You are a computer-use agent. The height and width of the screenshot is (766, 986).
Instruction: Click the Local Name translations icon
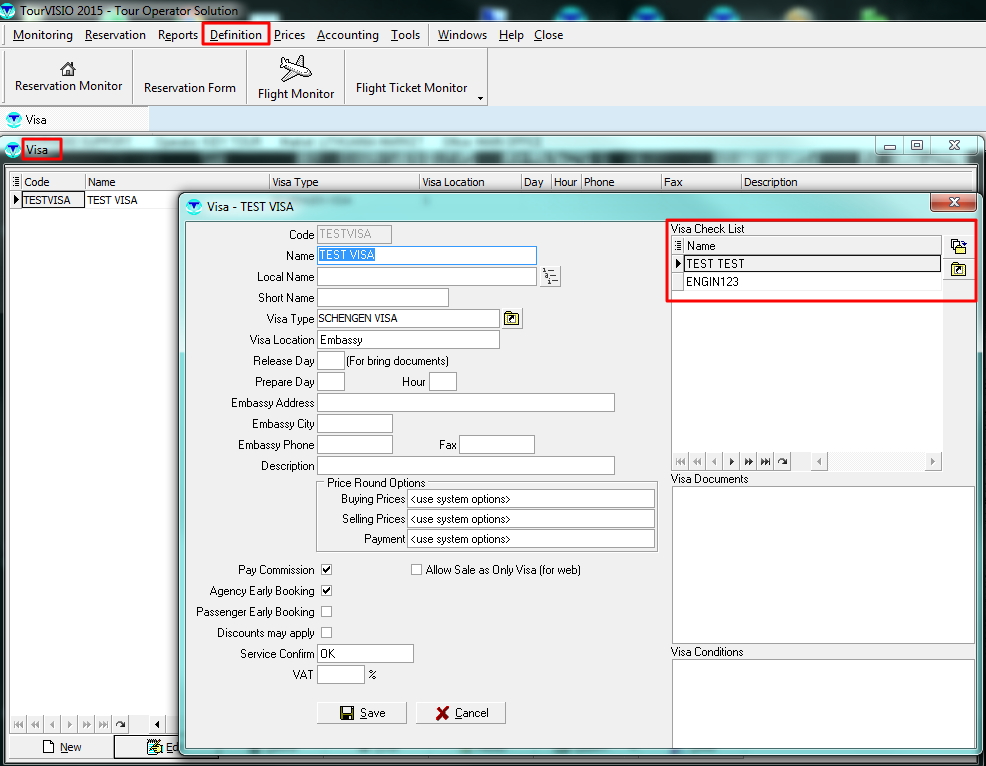pyautogui.click(x=550, y=277)
